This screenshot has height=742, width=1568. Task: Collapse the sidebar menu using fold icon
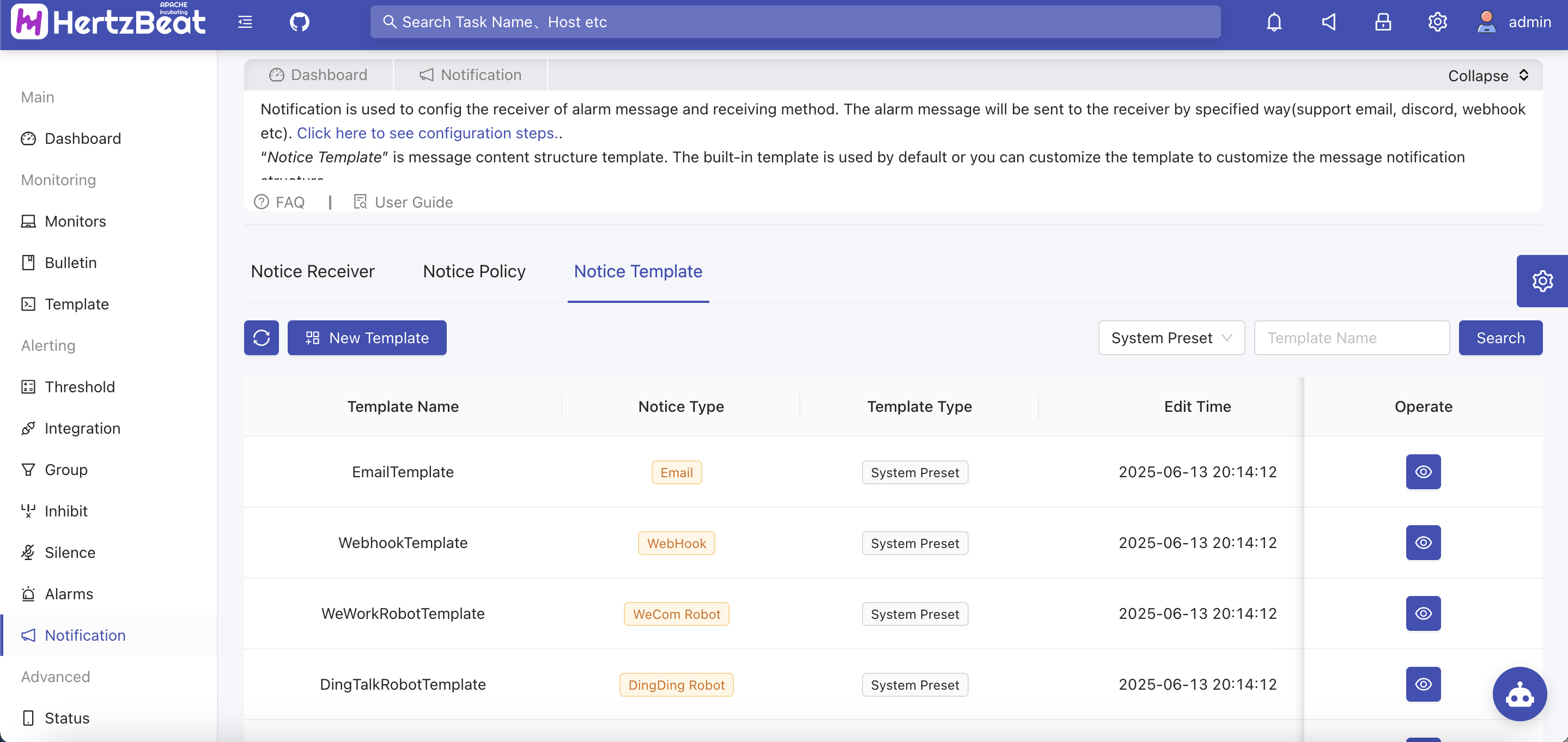245,22
